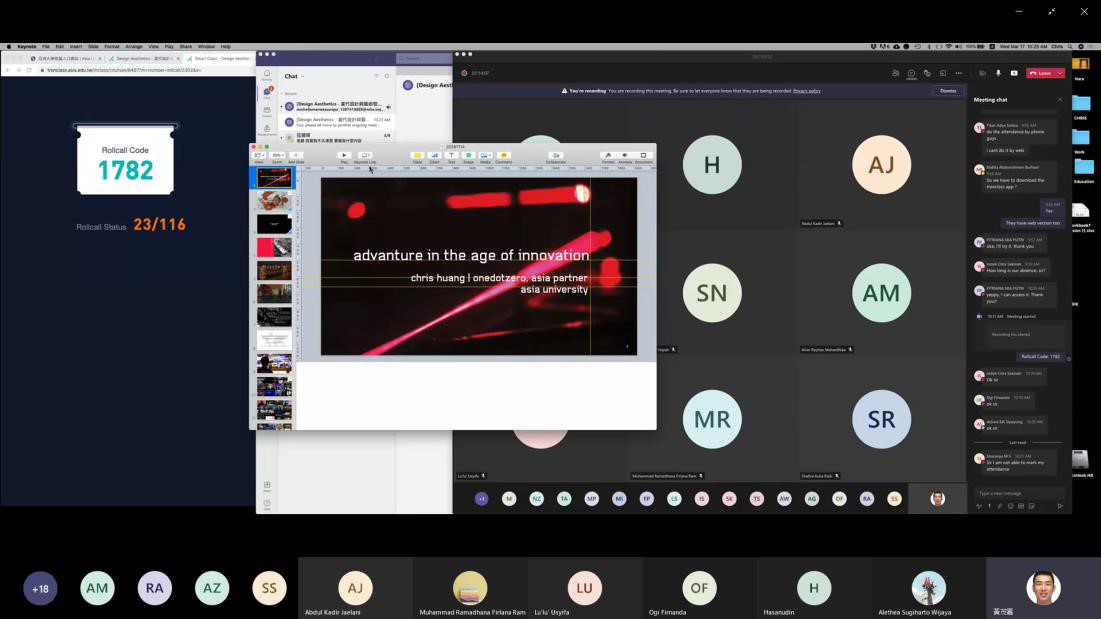Open breakout rooms icon in meeting toolbar
Viewport: 1101px width, 619px height.
pyautogui.click(x=943, y=73)
